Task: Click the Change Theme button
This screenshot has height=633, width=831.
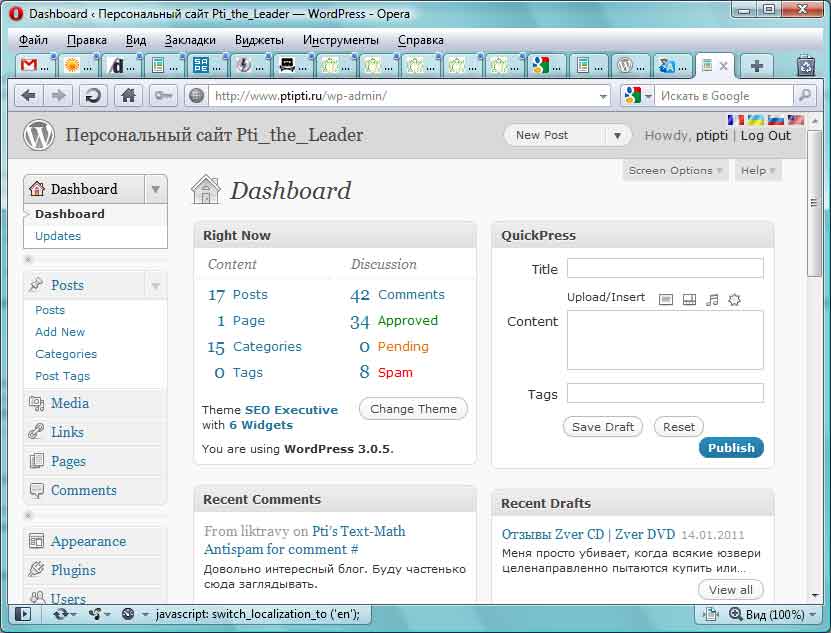Action: [413, 409]
